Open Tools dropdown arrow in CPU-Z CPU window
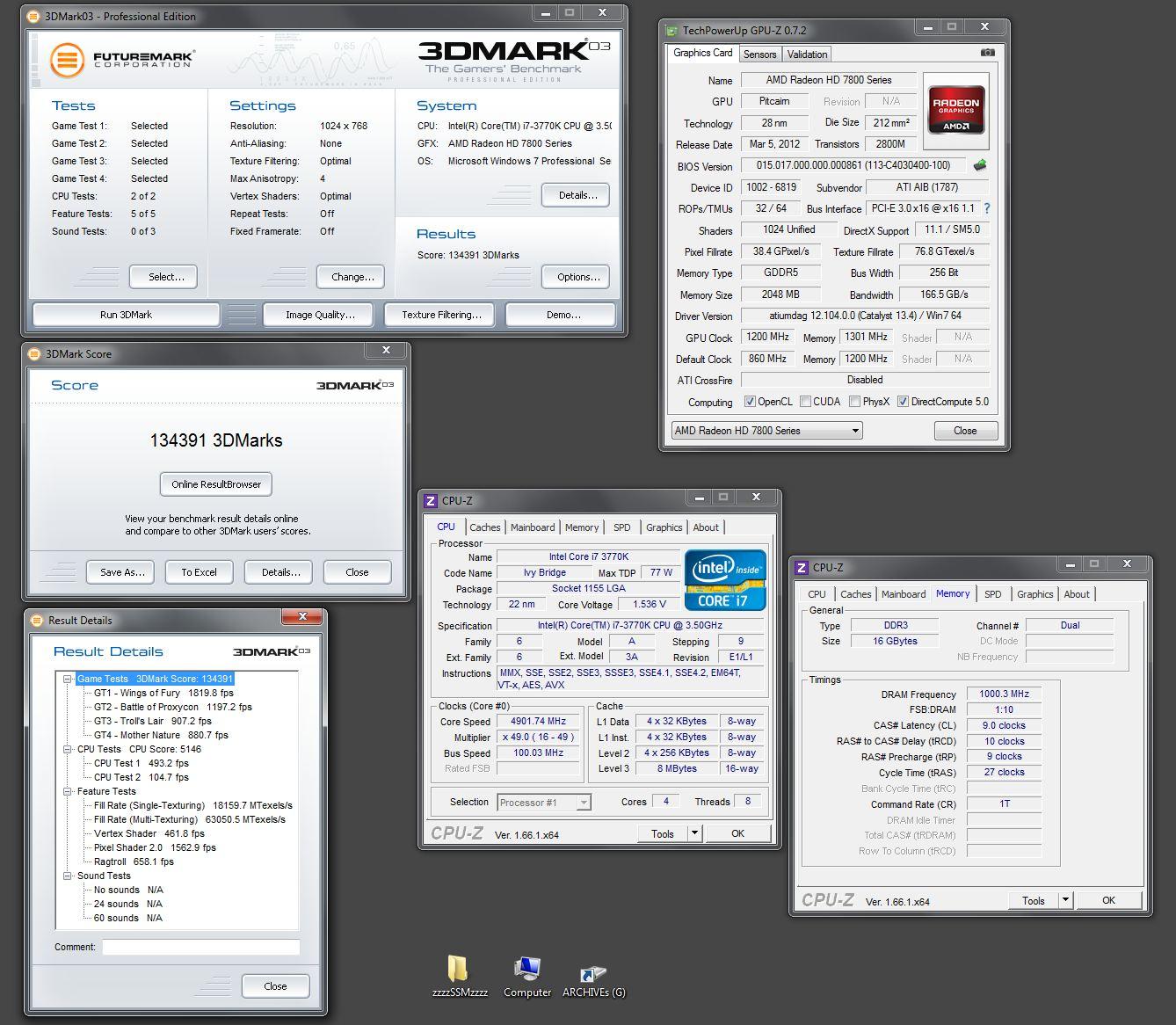Screen dimensions: 1176x1025 tap(694, 833)
